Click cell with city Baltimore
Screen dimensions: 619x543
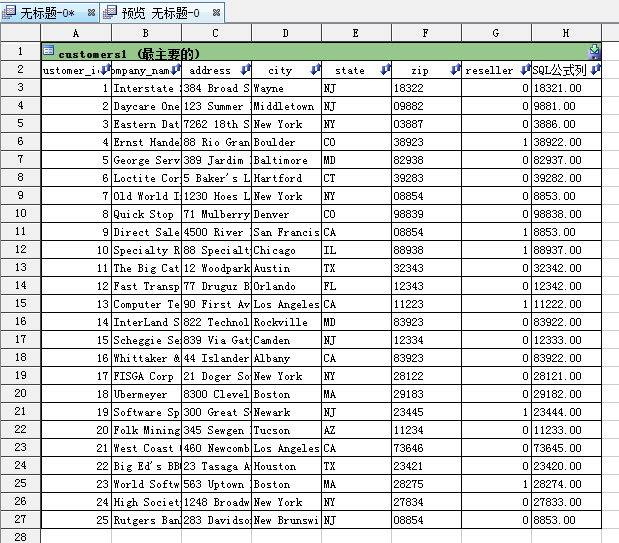tap(286, 160)
